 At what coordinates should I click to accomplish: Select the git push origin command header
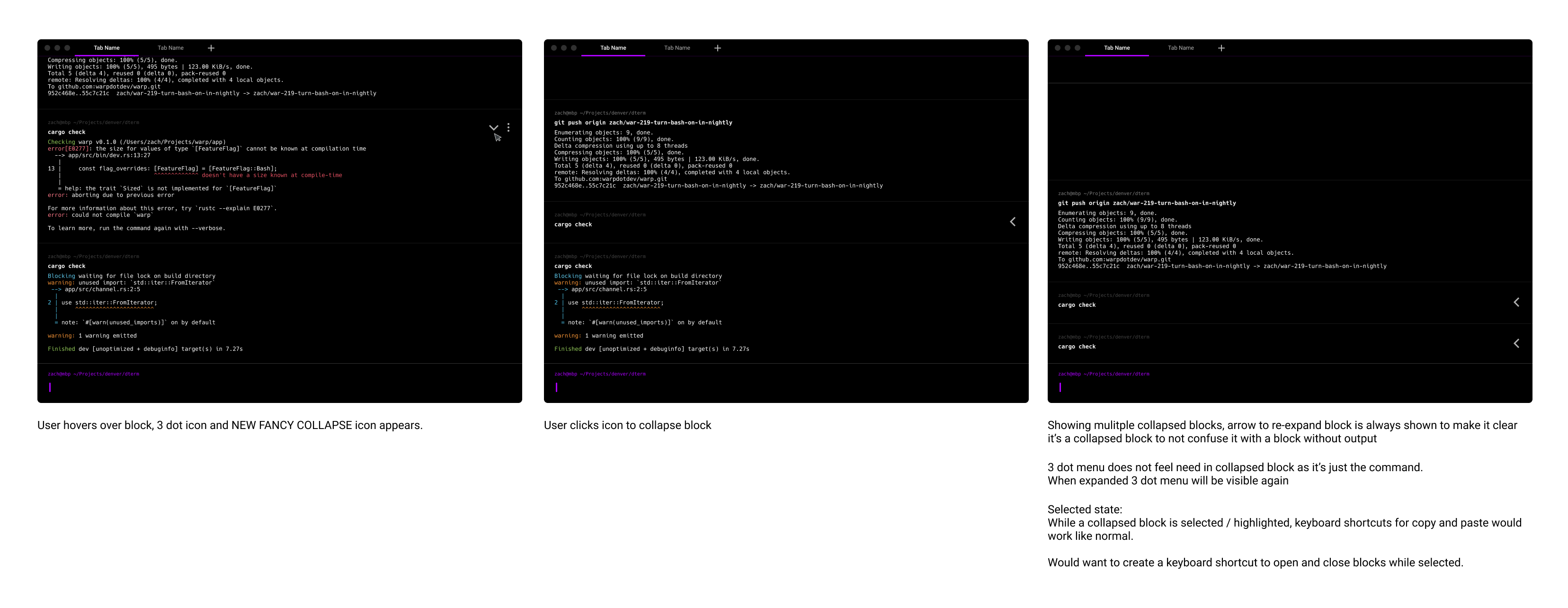click(x=643, y=122)
